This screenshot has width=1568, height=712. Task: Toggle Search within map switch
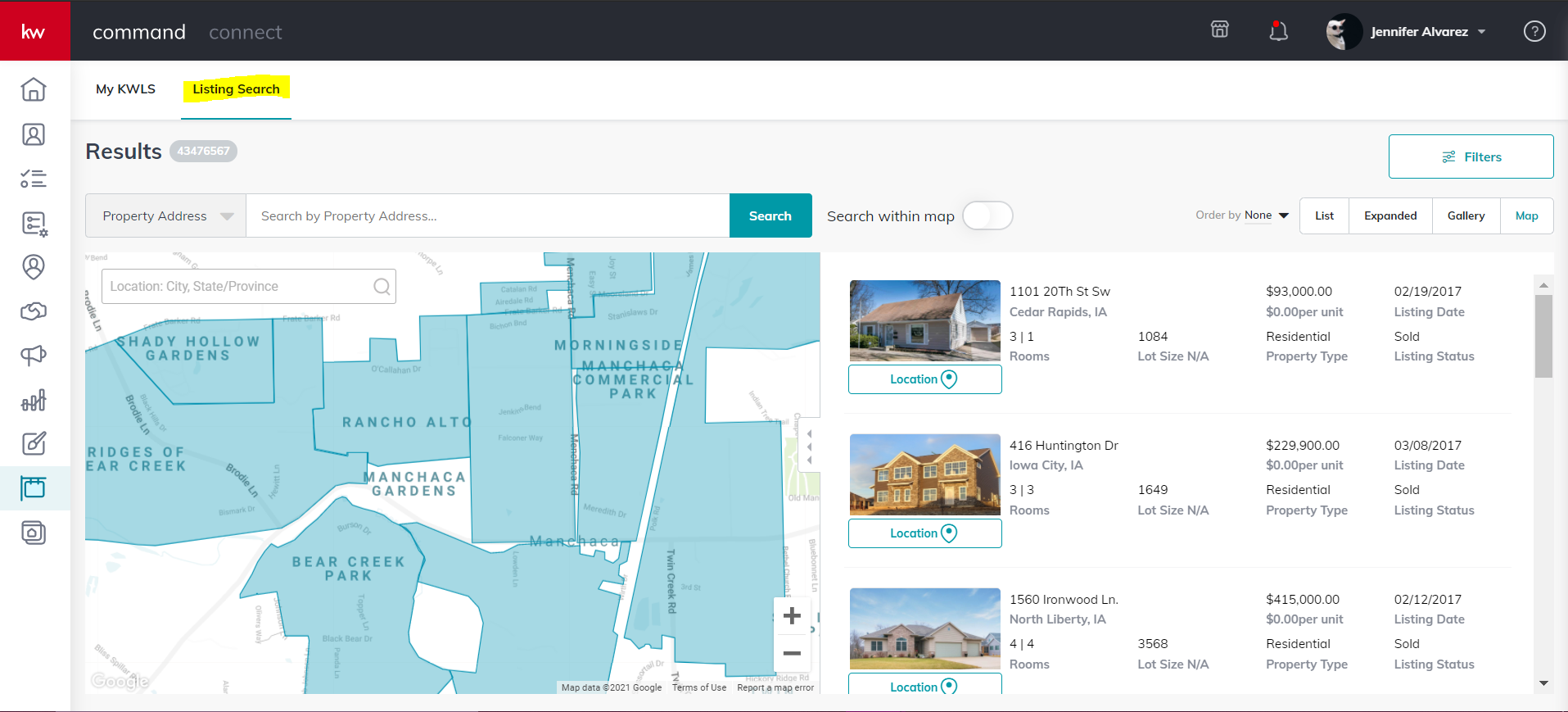987,215
